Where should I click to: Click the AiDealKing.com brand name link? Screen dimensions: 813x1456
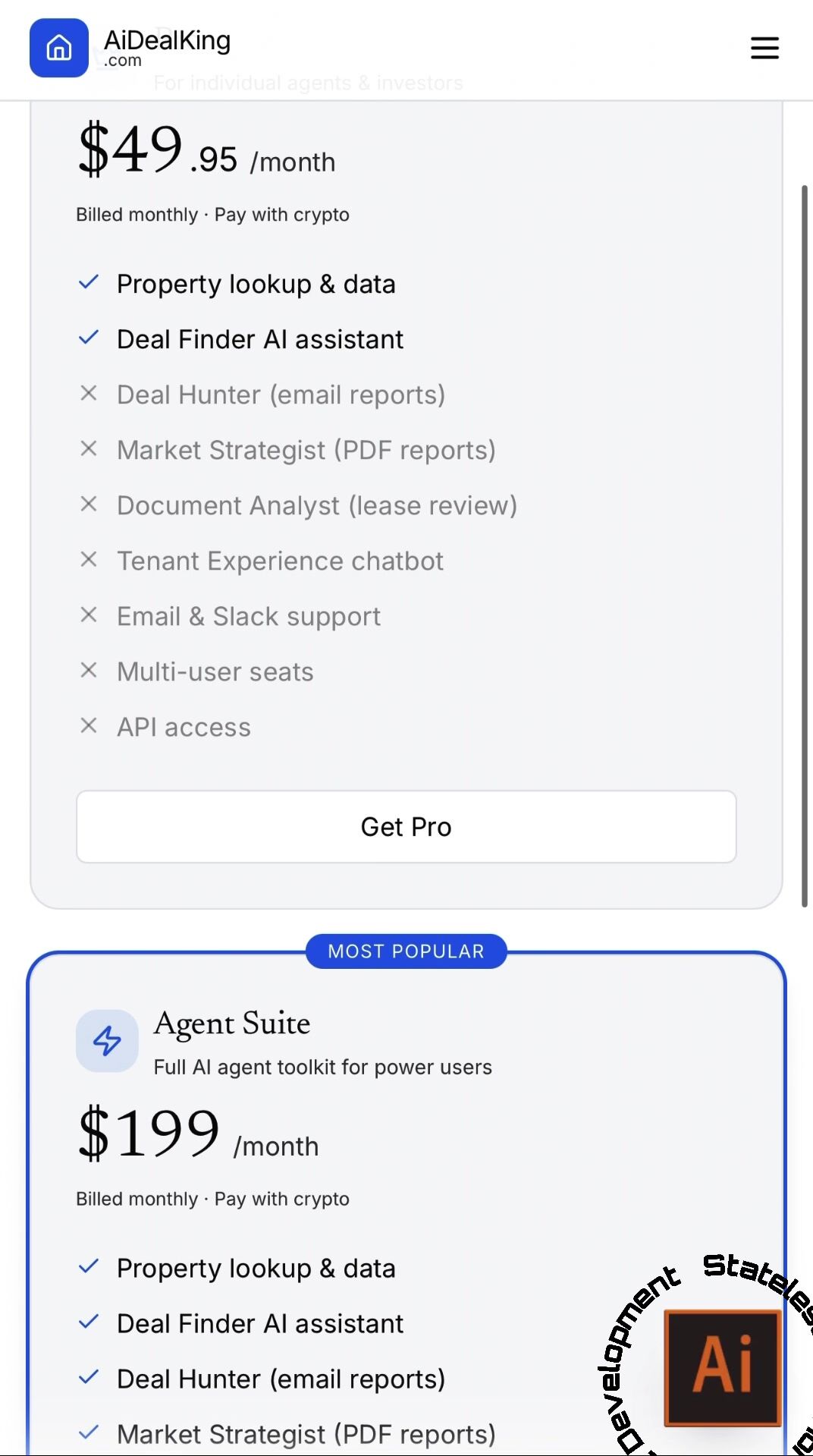tap(167, 47)
